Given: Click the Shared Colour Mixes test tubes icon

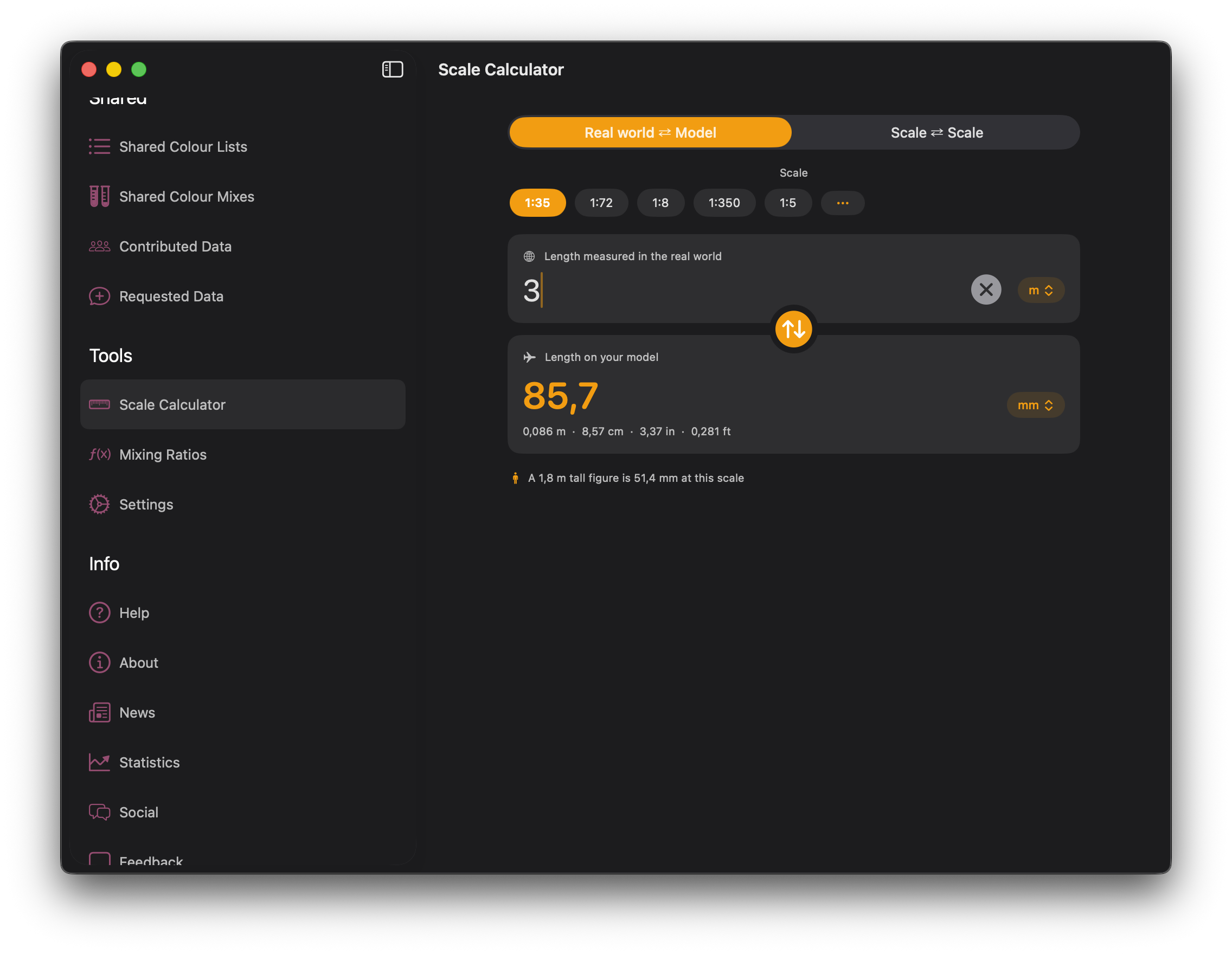Looking at the screenshot, I should [99, 196].
